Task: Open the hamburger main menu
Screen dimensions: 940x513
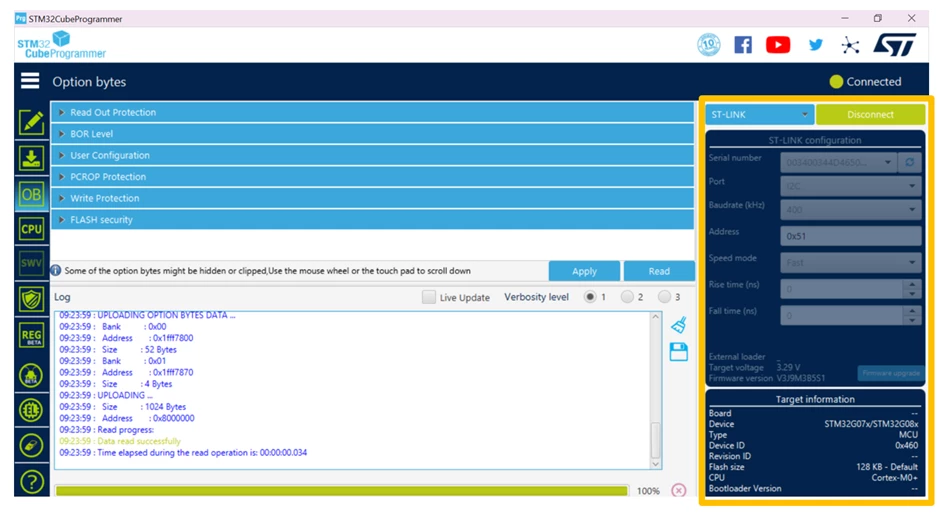Action: 30,81
